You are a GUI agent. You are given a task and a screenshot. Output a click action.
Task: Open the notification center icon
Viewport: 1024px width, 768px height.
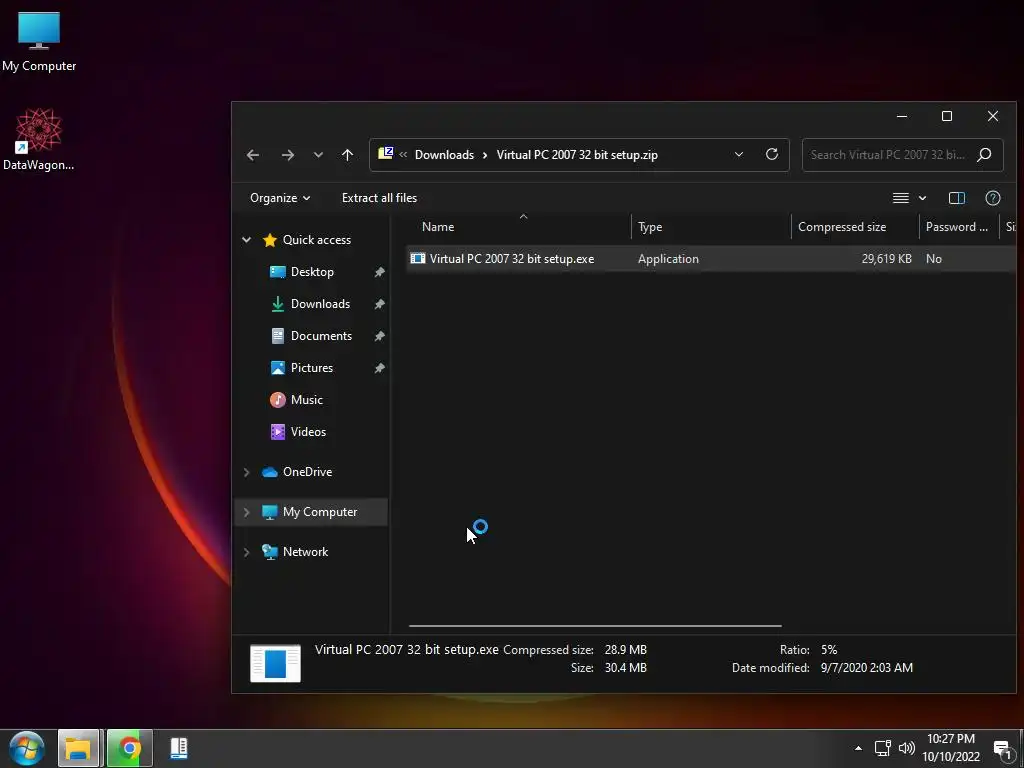tap(1002, 748)
